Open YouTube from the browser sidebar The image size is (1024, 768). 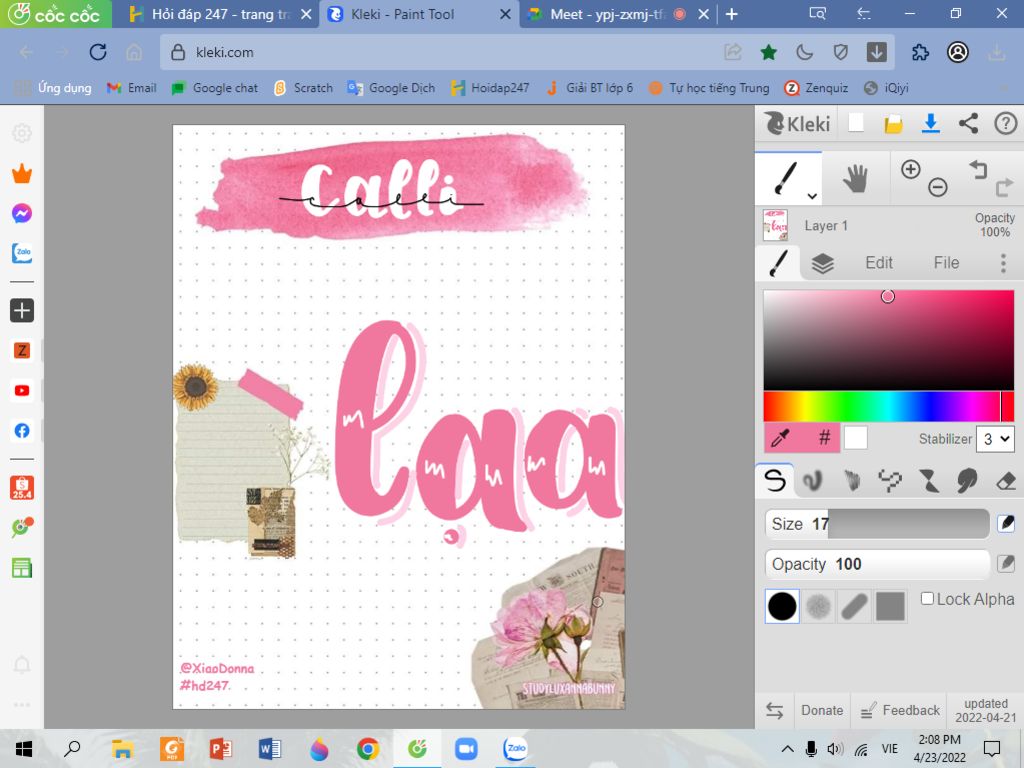tap(22, 391)
